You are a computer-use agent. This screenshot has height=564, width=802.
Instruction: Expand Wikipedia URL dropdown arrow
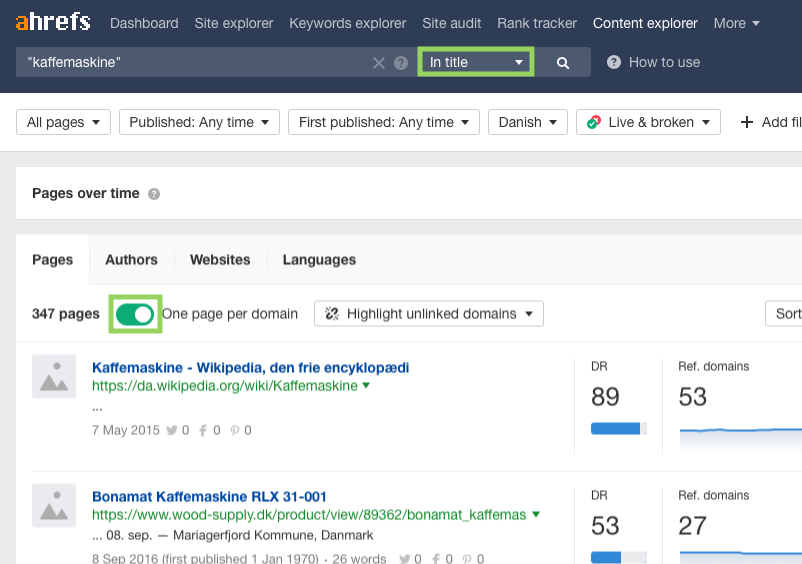point(366,385)
